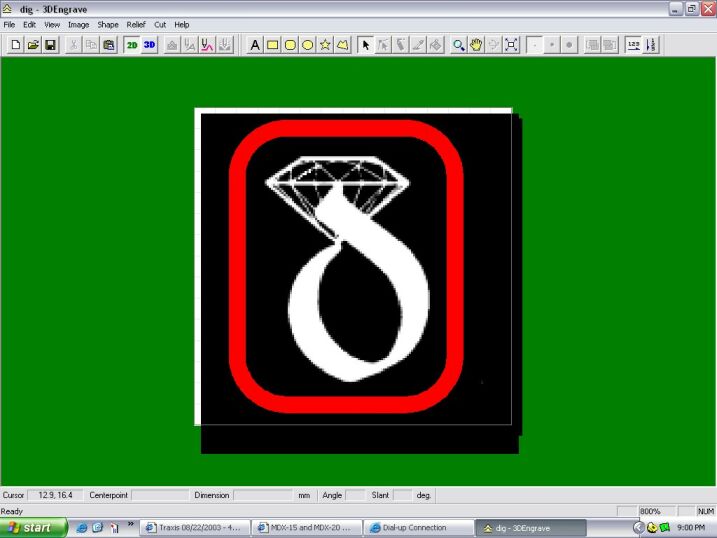This screenshot has height=538, width=717.
Task: Pick the Hand pan tool
Action: tap(476, 45)
